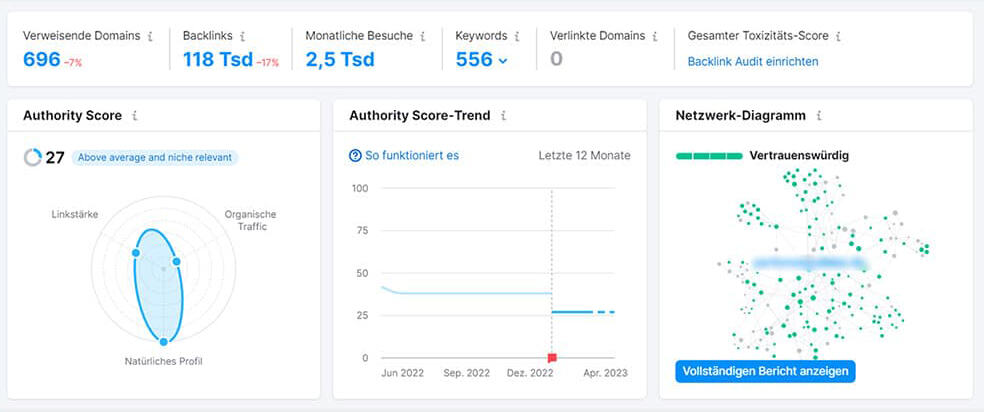Image resolution: width=984 pixels, height=412 pixels.
Task: Click info icon next to Verlinkte Domains
Action: tap(654, 36)
